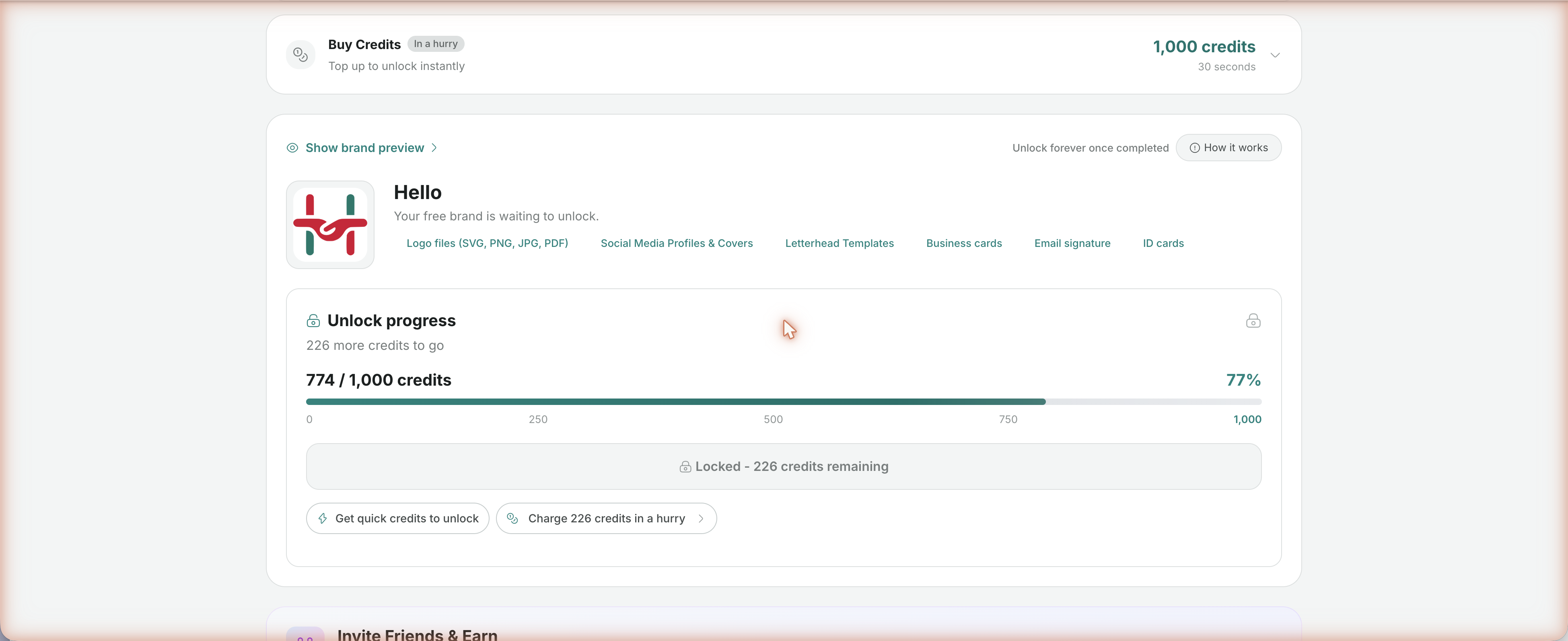This screenshot has width=1568, height=641.
Task: Click chevron in Charge 226 credits button
Action: click(x=701, y=519)
